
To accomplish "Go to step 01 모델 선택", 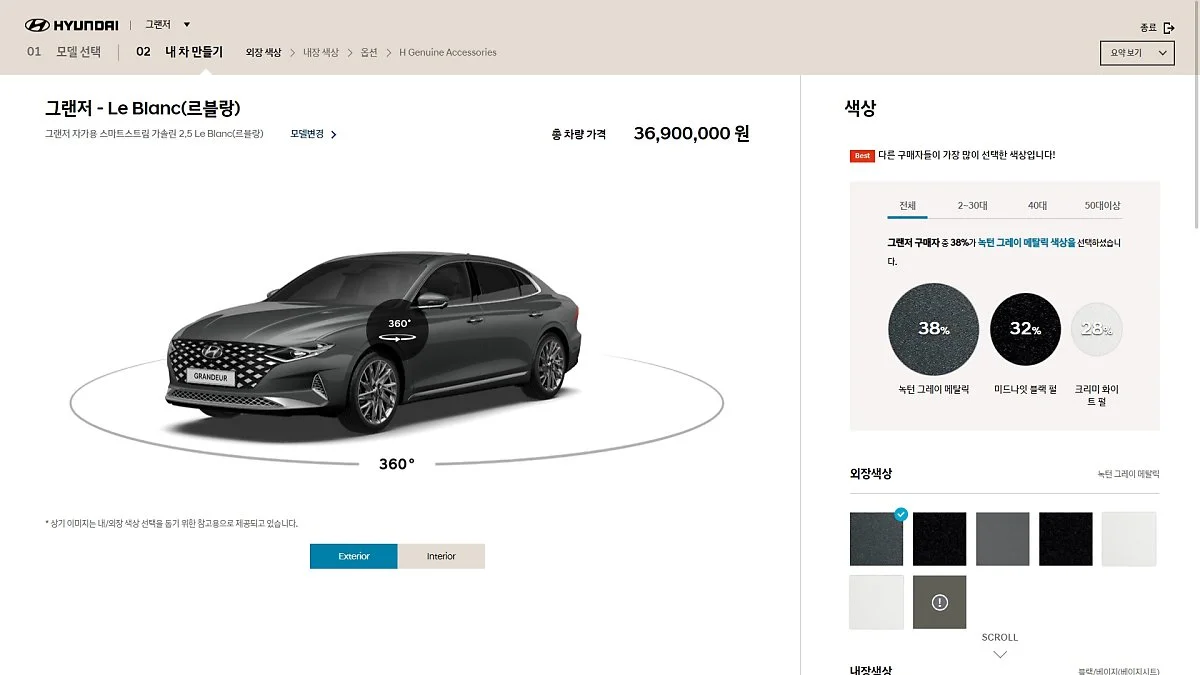I will pos(64,52).
